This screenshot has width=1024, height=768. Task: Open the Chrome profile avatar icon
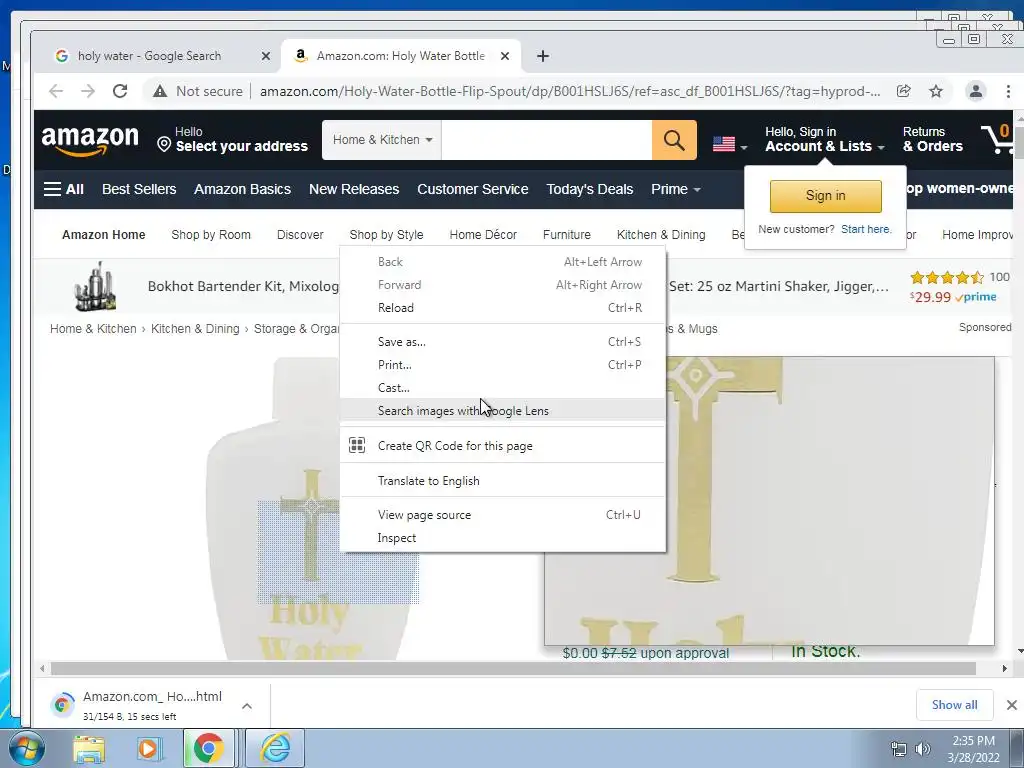976,91
